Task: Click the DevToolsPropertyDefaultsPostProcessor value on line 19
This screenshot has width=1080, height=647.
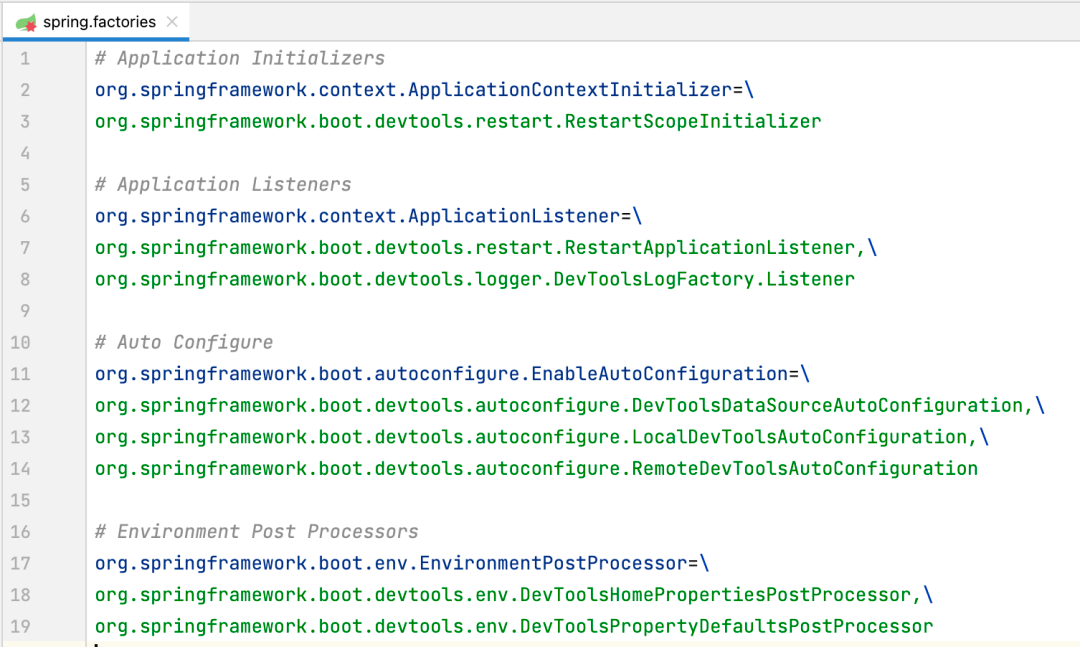Action: (514, 626)
